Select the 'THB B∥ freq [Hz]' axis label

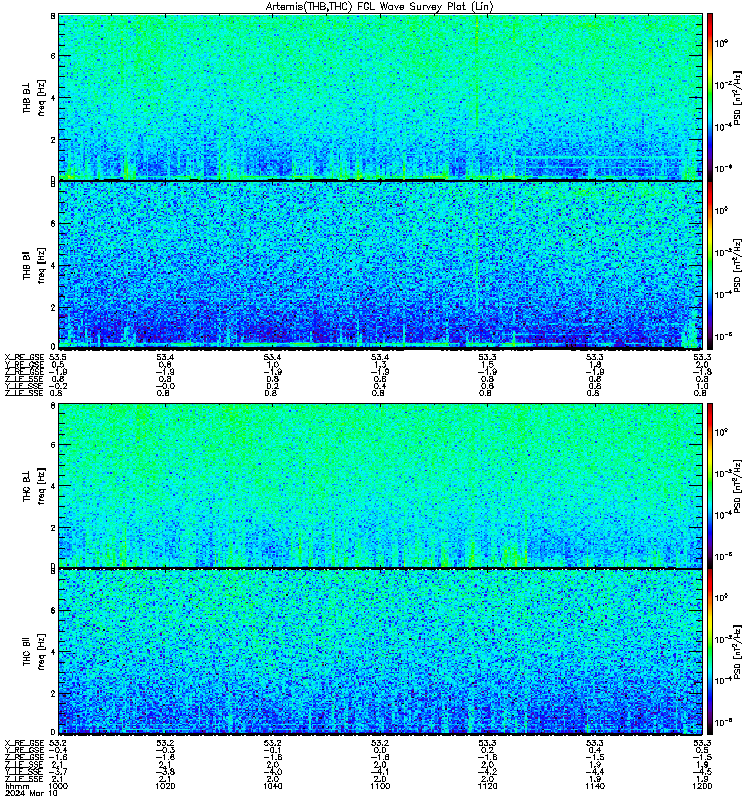point(34,265)
